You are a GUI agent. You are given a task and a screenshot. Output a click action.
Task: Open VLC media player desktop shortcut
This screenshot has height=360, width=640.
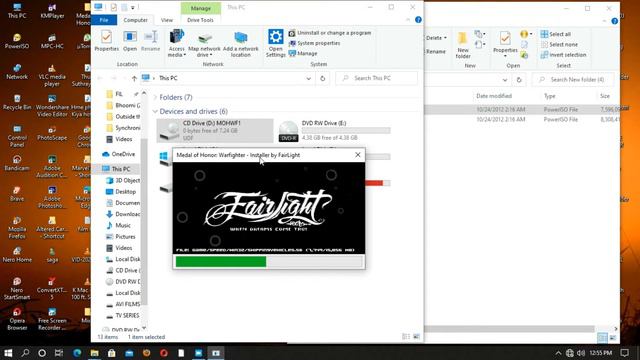pos(52,76)
